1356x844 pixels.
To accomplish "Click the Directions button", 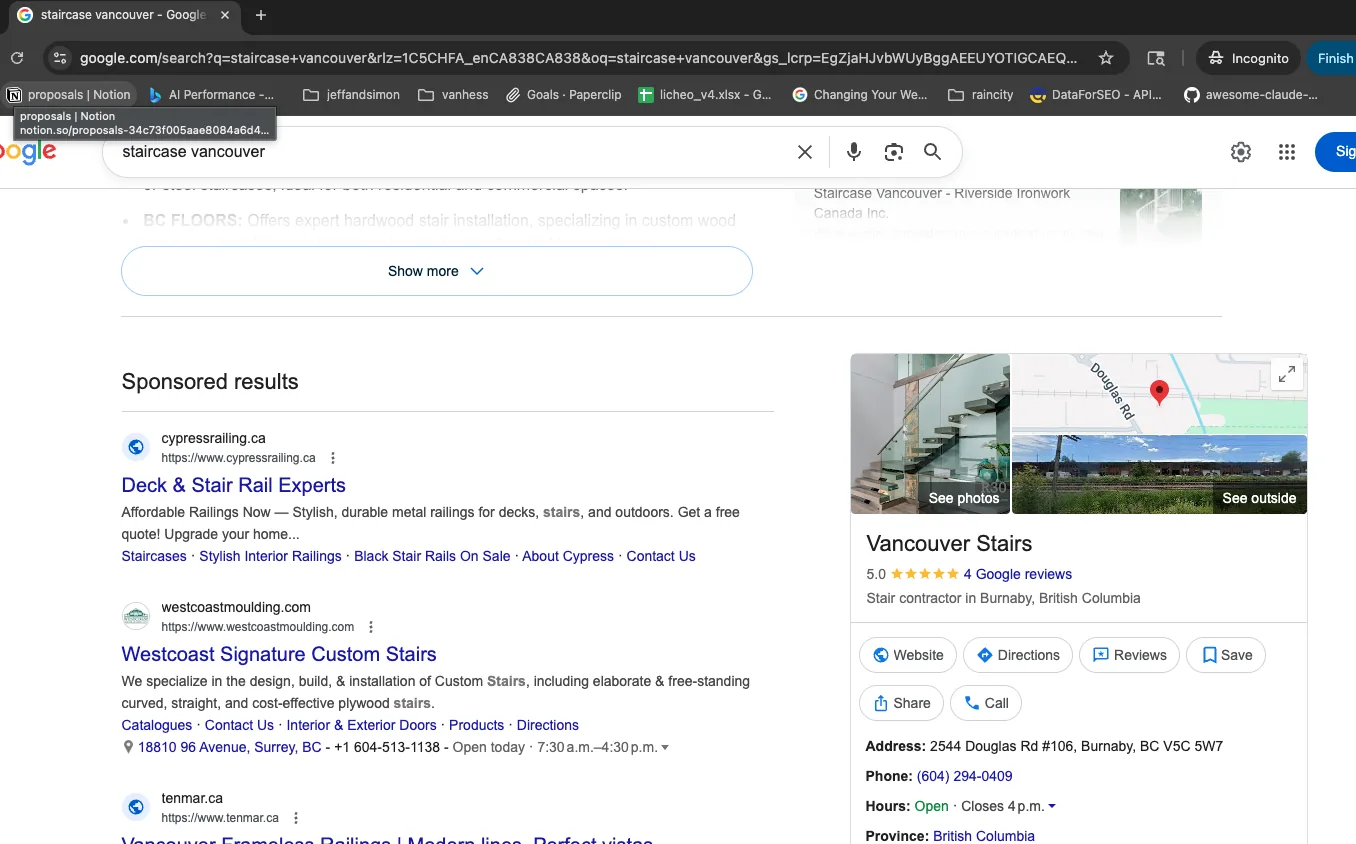I will point(1018,655).
